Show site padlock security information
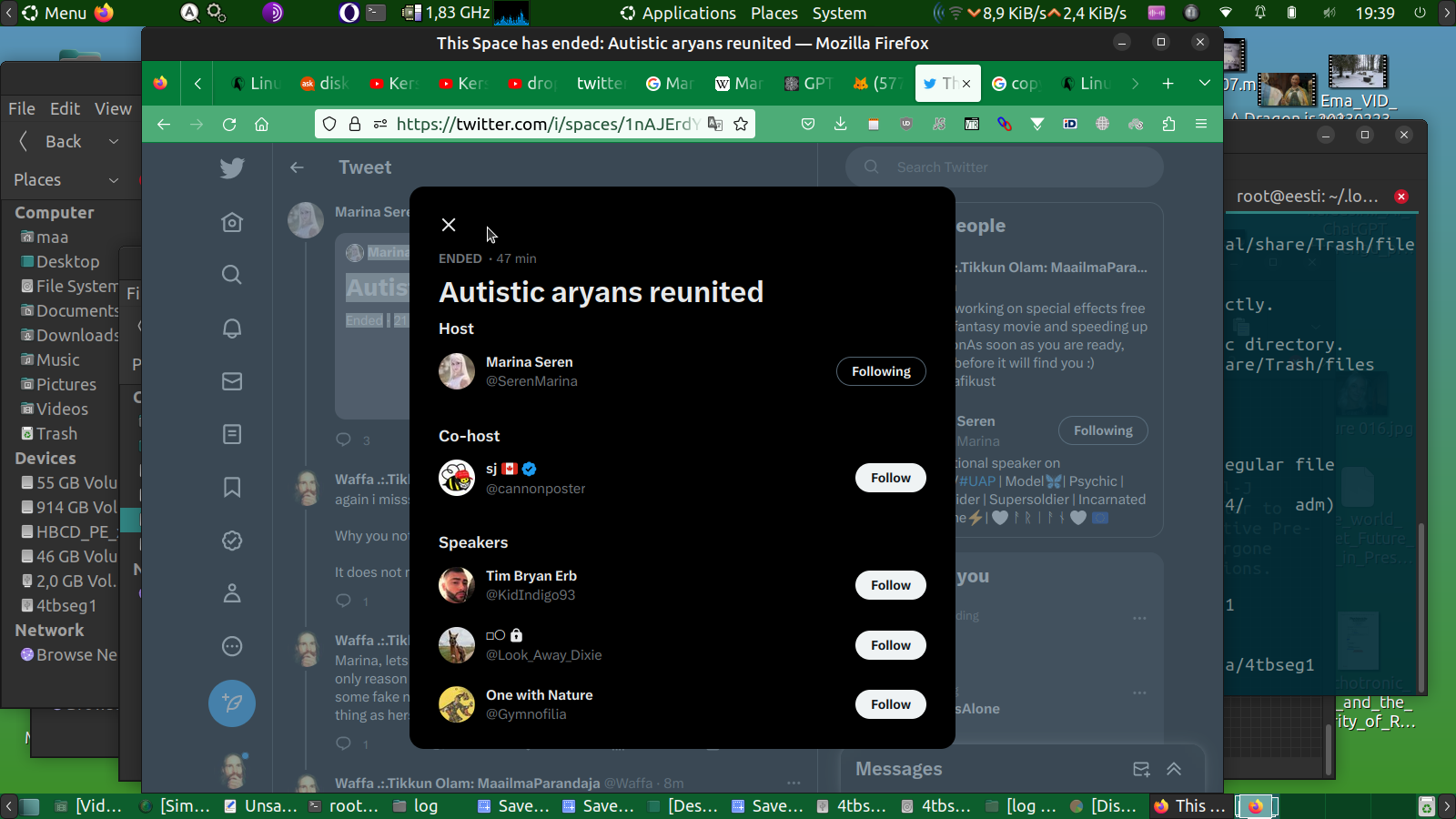Viewport: 1456px width, 819px height. click(x=355, y=125)
